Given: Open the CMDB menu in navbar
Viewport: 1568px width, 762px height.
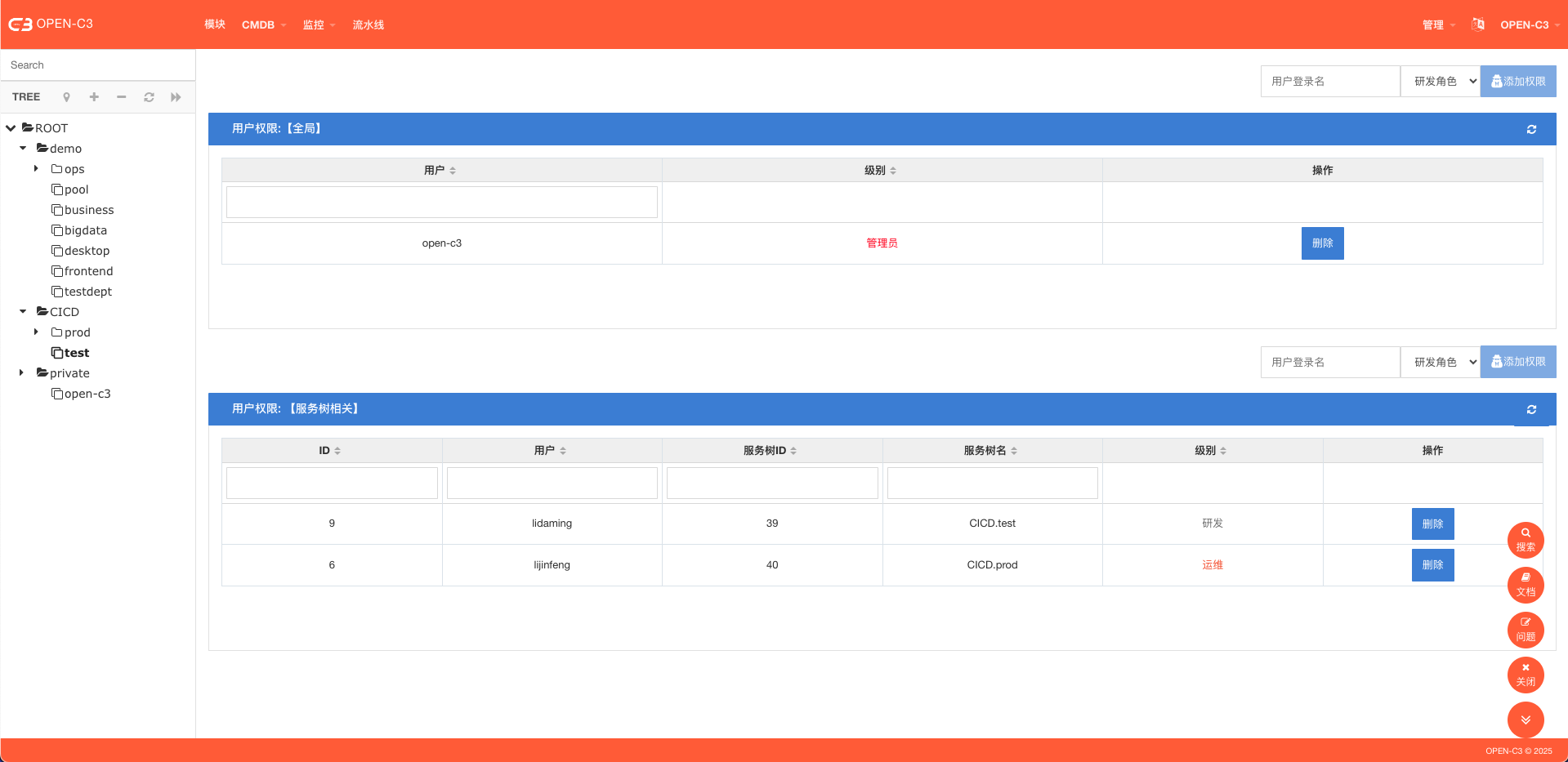Looking at the screenshot, I should tap(263, 25).
